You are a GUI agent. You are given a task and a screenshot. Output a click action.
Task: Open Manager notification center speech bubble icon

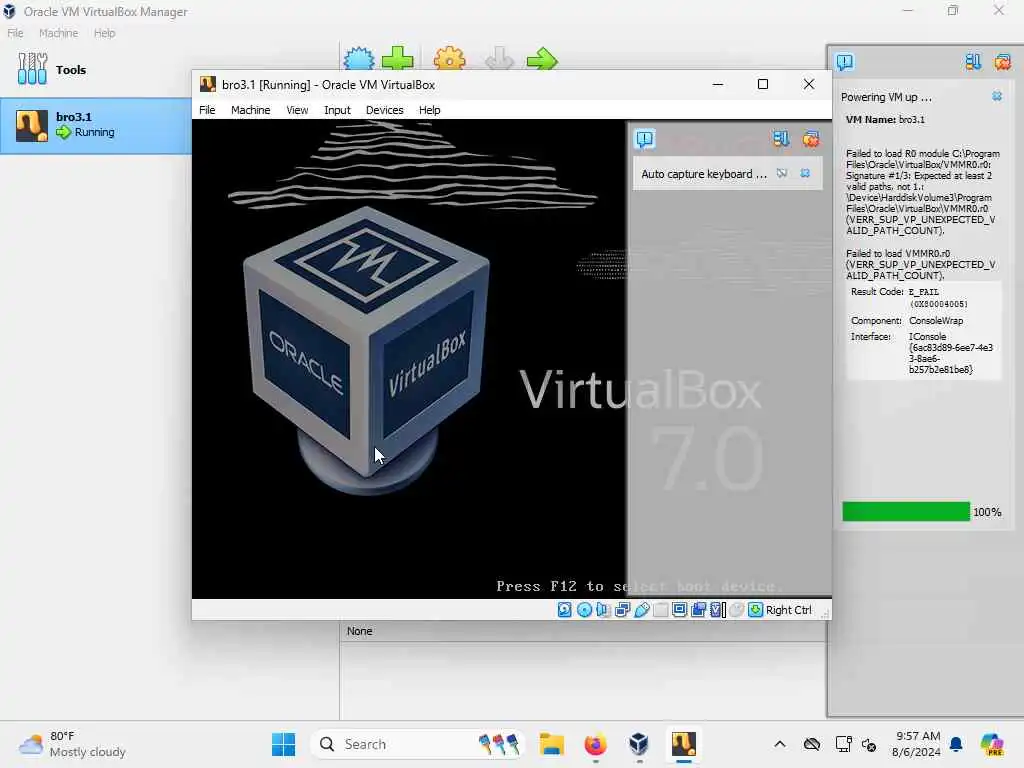(844, 62)
